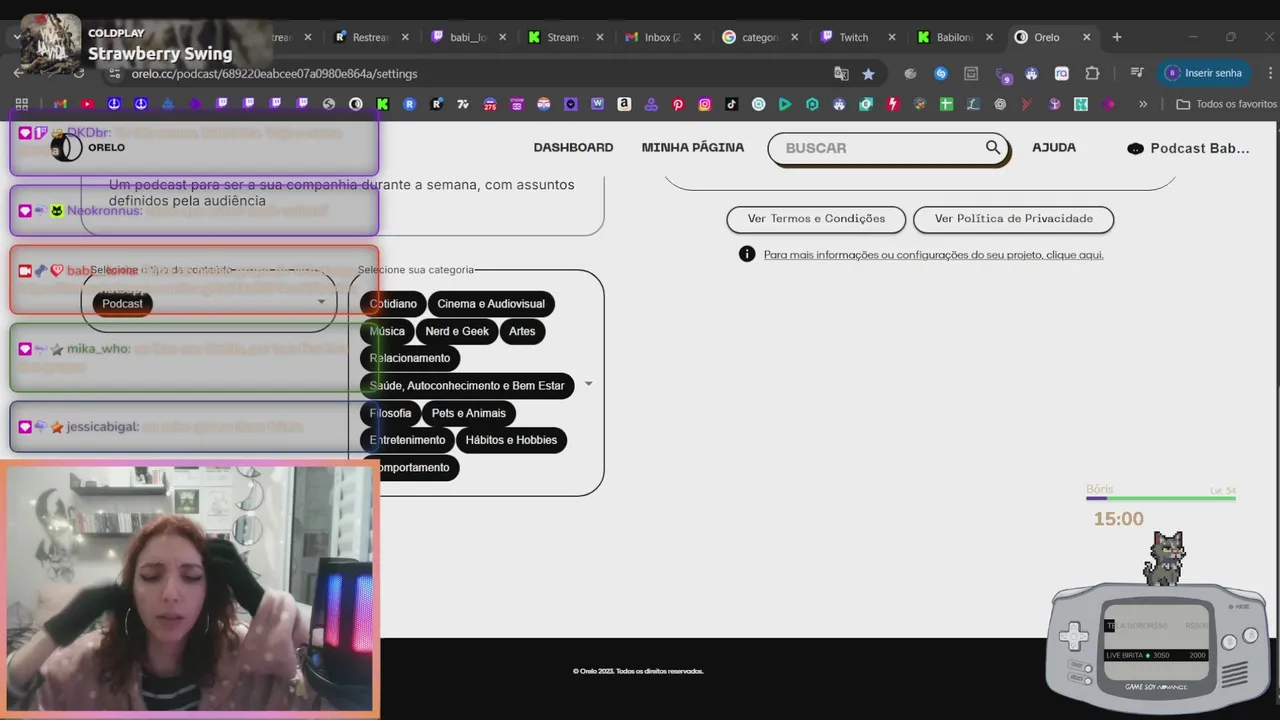Expand the content type dropdown arrow
1280x720 pixels.
321,302
